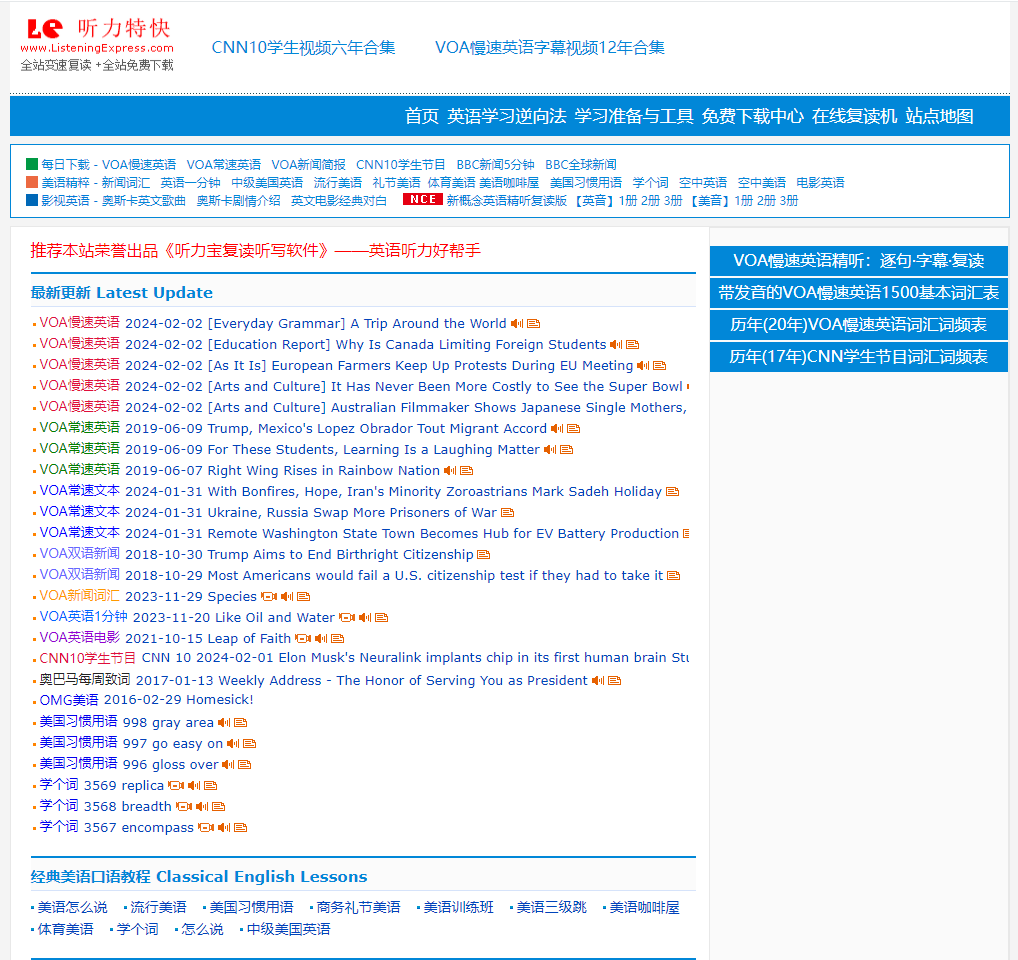Screen dimensions: 1018x960
Task: Open CNN 10 Elon Musk's Neuralink article
Action: pyautogui.click(x=416, y=658)
